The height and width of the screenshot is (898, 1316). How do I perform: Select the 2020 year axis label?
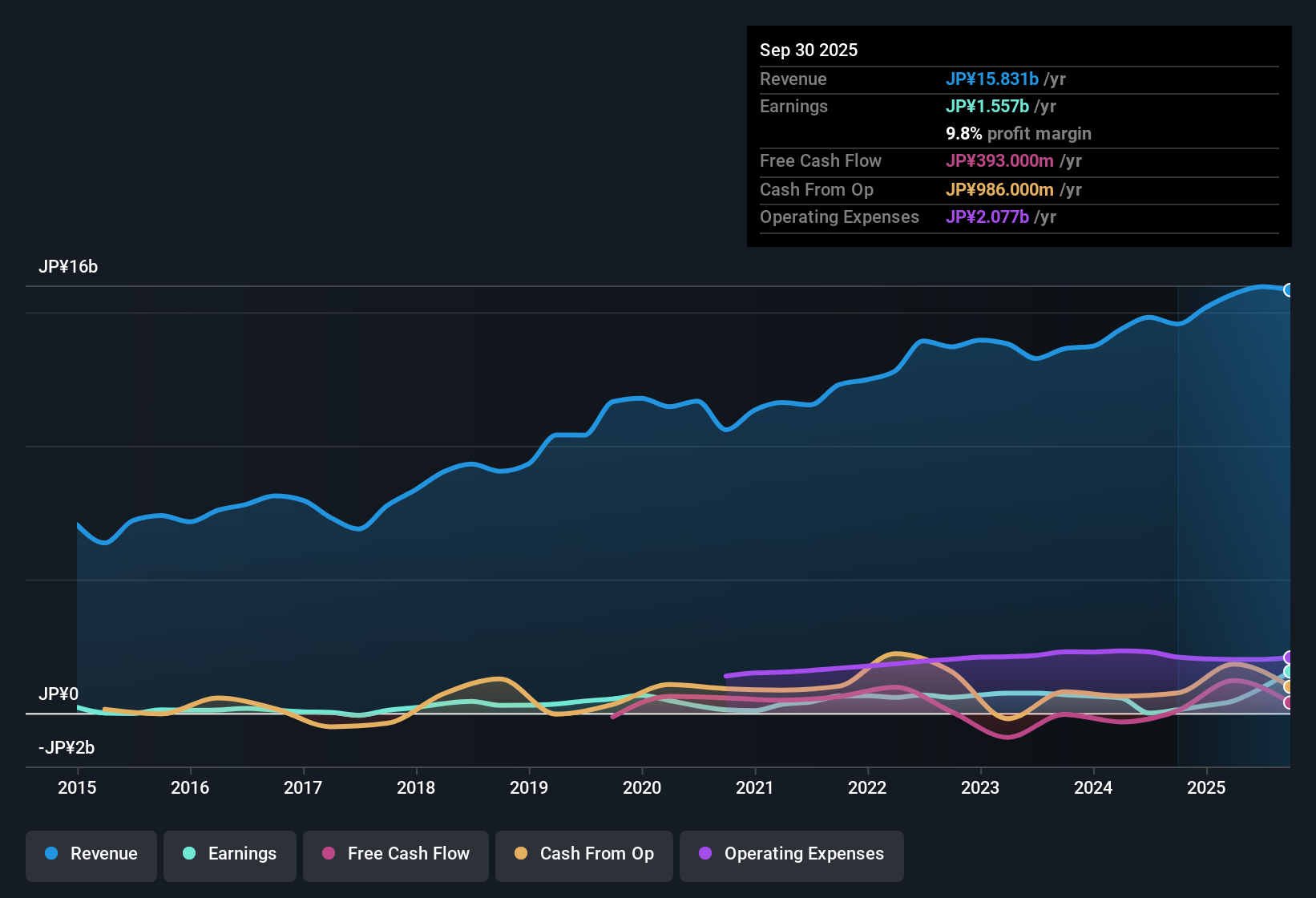tap(642, 788)
